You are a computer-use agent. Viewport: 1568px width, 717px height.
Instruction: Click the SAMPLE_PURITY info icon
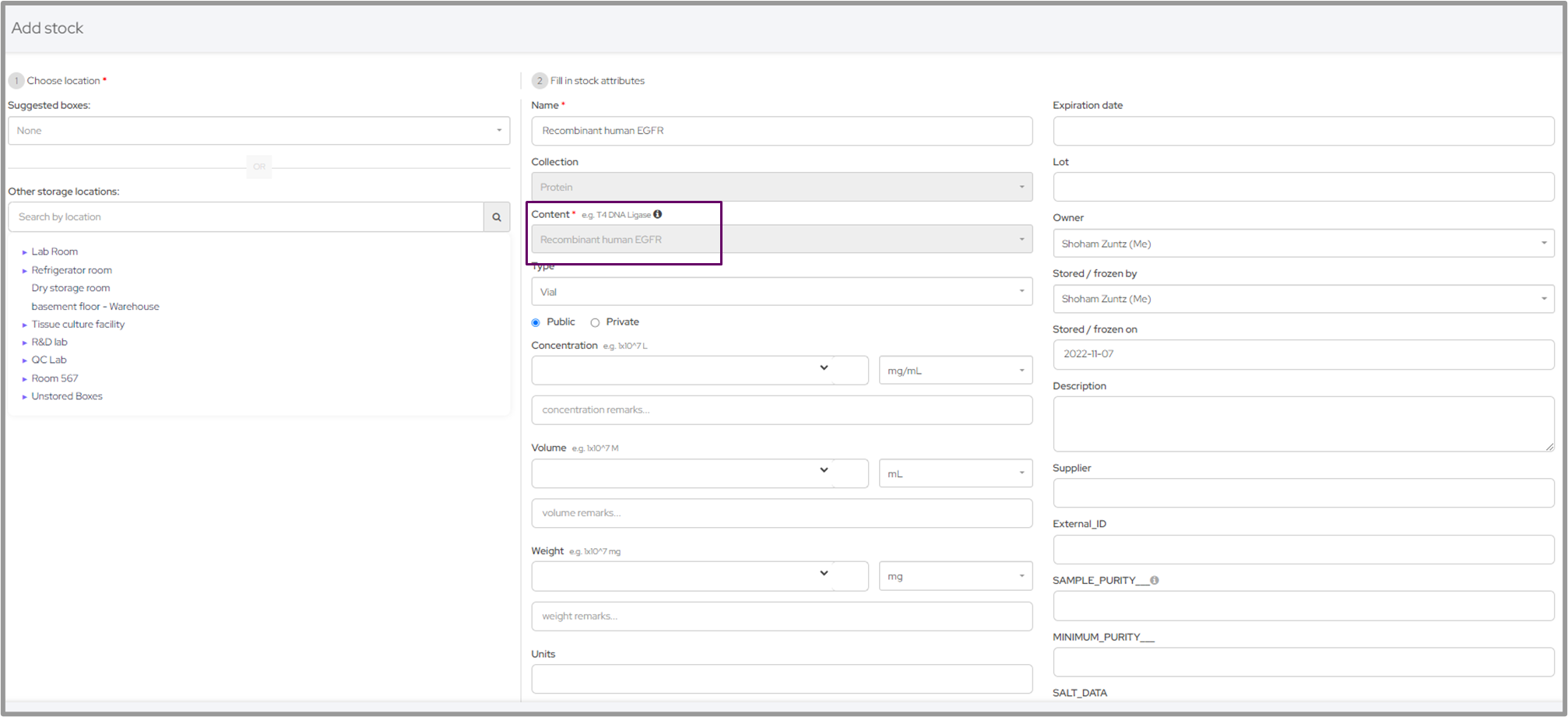[1155, 580]
